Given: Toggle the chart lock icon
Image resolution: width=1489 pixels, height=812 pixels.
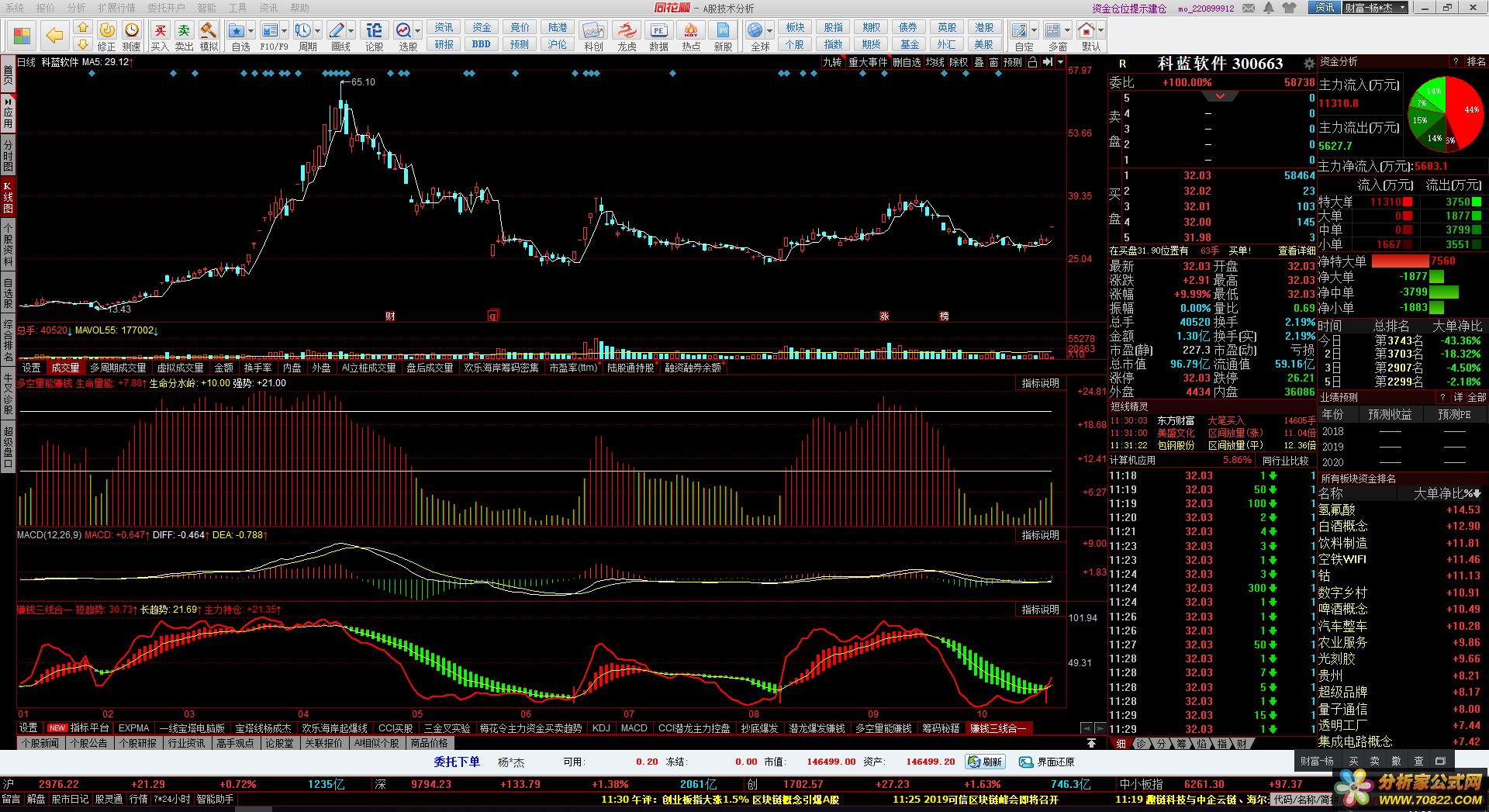Looking at the screenshot, I should [1032, 62].
